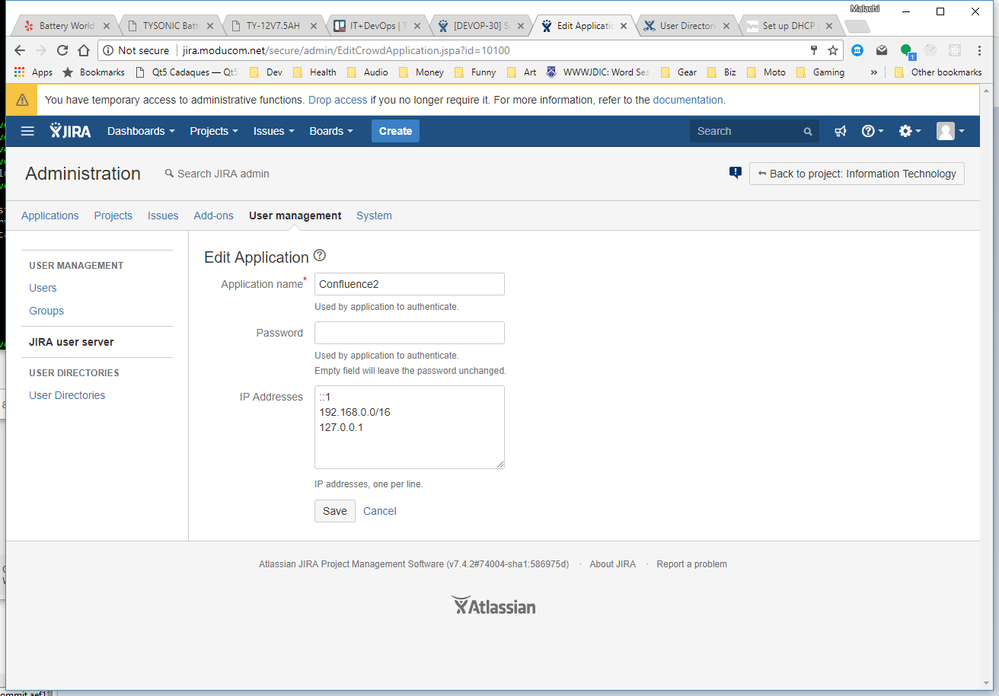Open the user avatar profile menu
Viewport: 999px width, 696px height.
[x=950, y=131]
